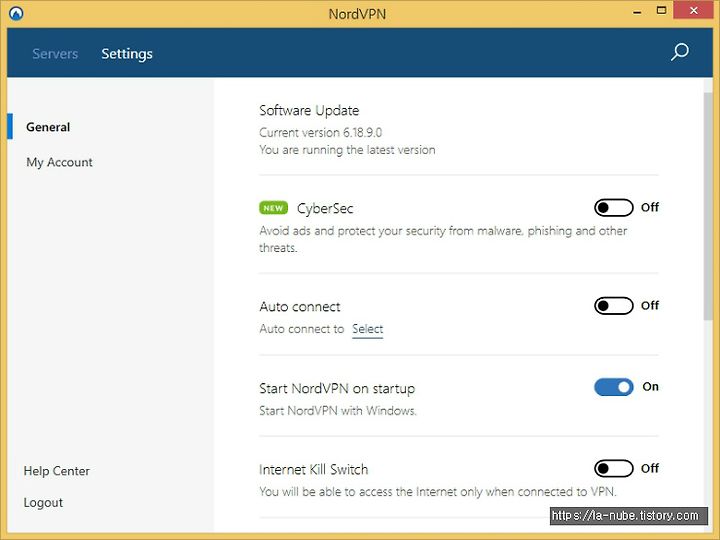
Task: Click Logout in the sidebar
Action: (x=43, y=502)
